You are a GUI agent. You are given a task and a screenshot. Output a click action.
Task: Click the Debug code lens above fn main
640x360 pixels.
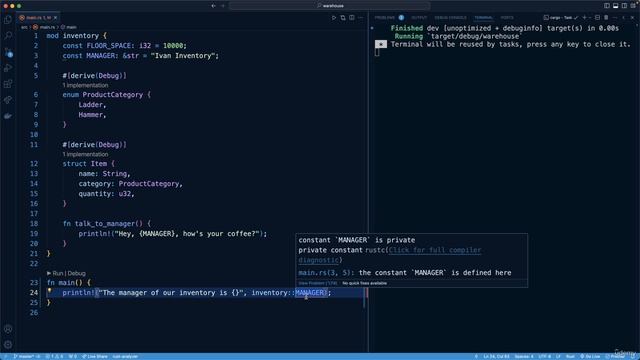(x=77, y=273)
